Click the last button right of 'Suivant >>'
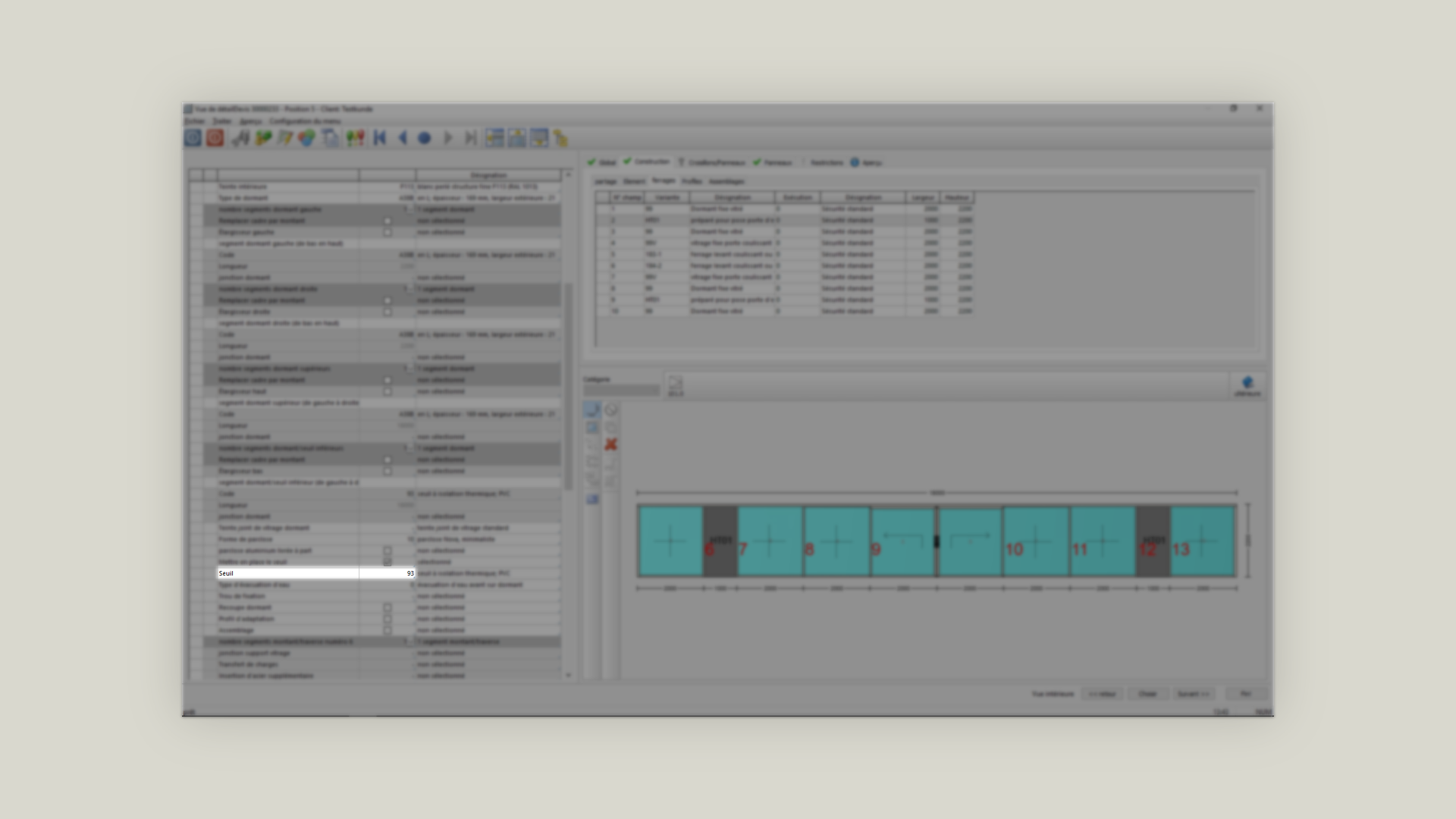 point(1245,694)
